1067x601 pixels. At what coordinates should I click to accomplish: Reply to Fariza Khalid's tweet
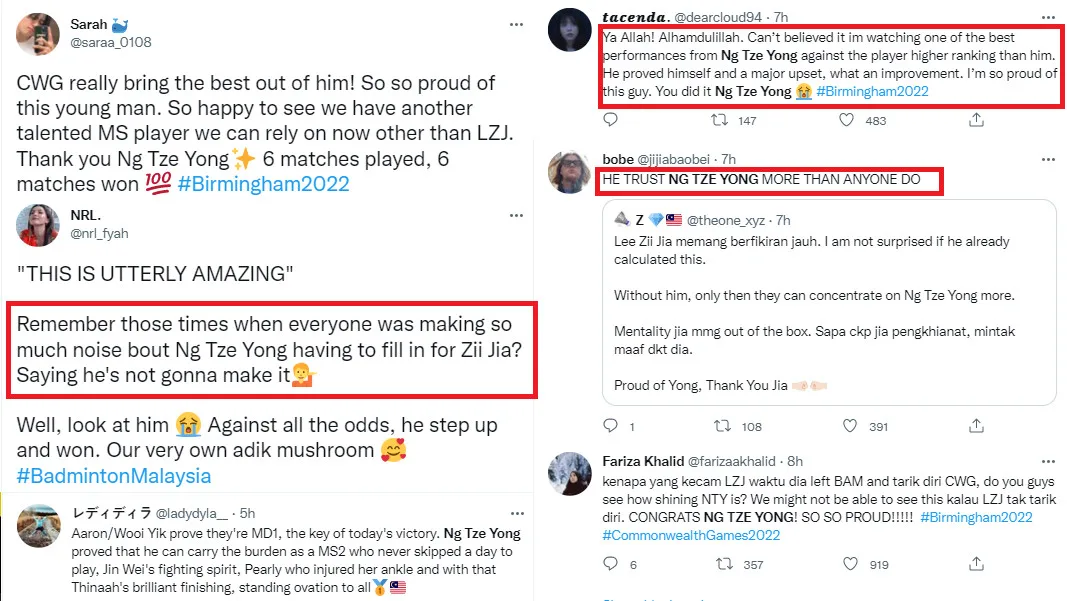point(611,565)
